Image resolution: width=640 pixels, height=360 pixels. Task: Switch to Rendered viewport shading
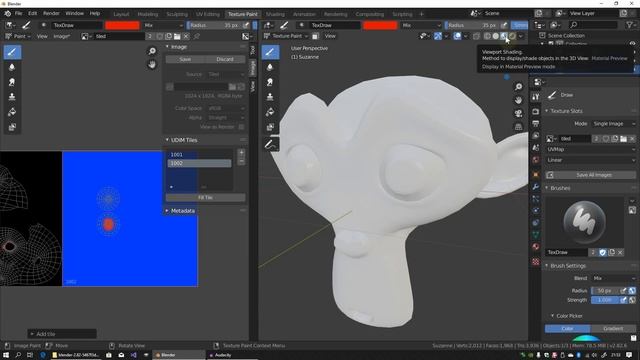tap(512, 36)
